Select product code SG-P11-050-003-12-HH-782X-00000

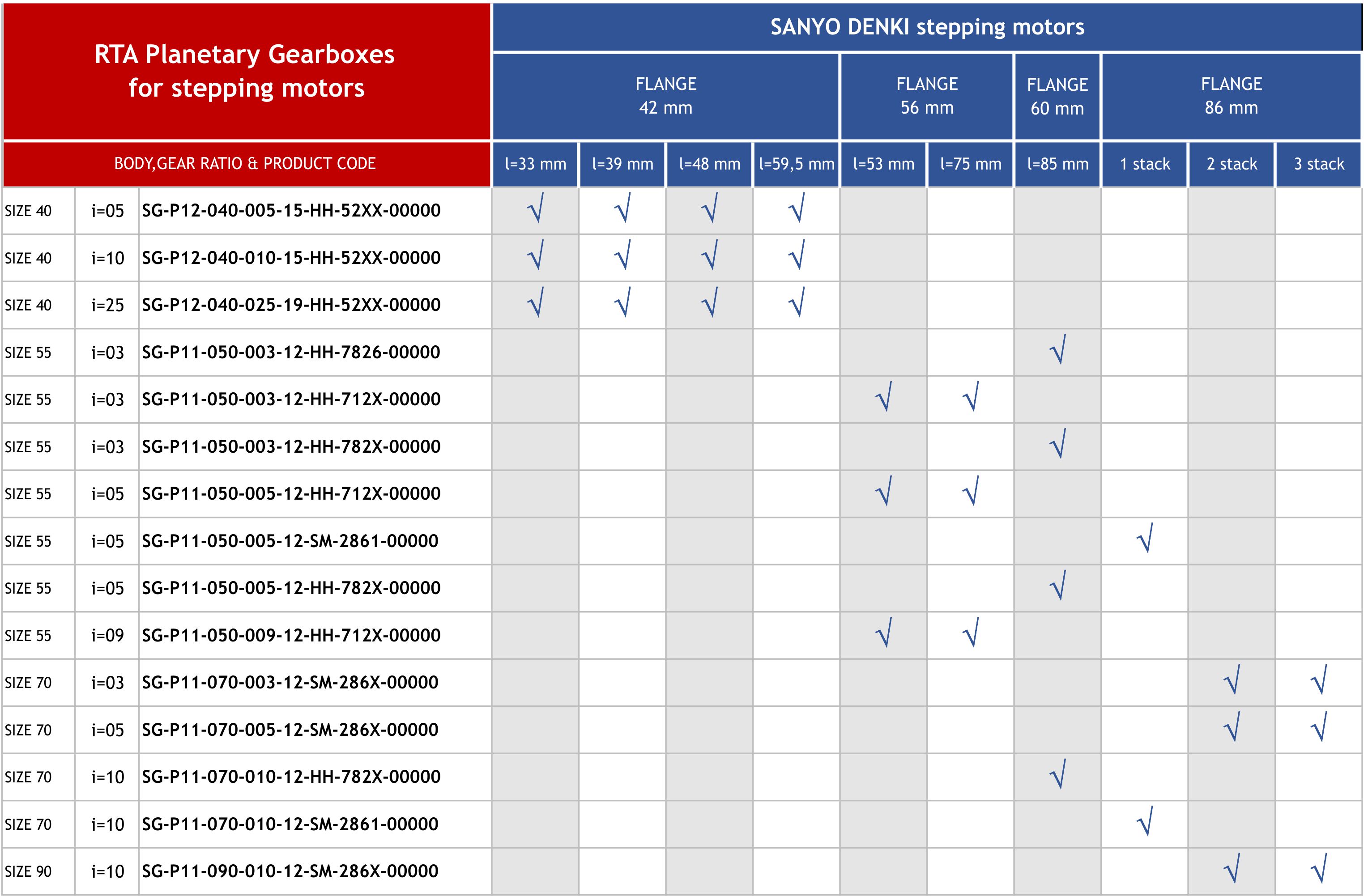(x=291, y=447)
